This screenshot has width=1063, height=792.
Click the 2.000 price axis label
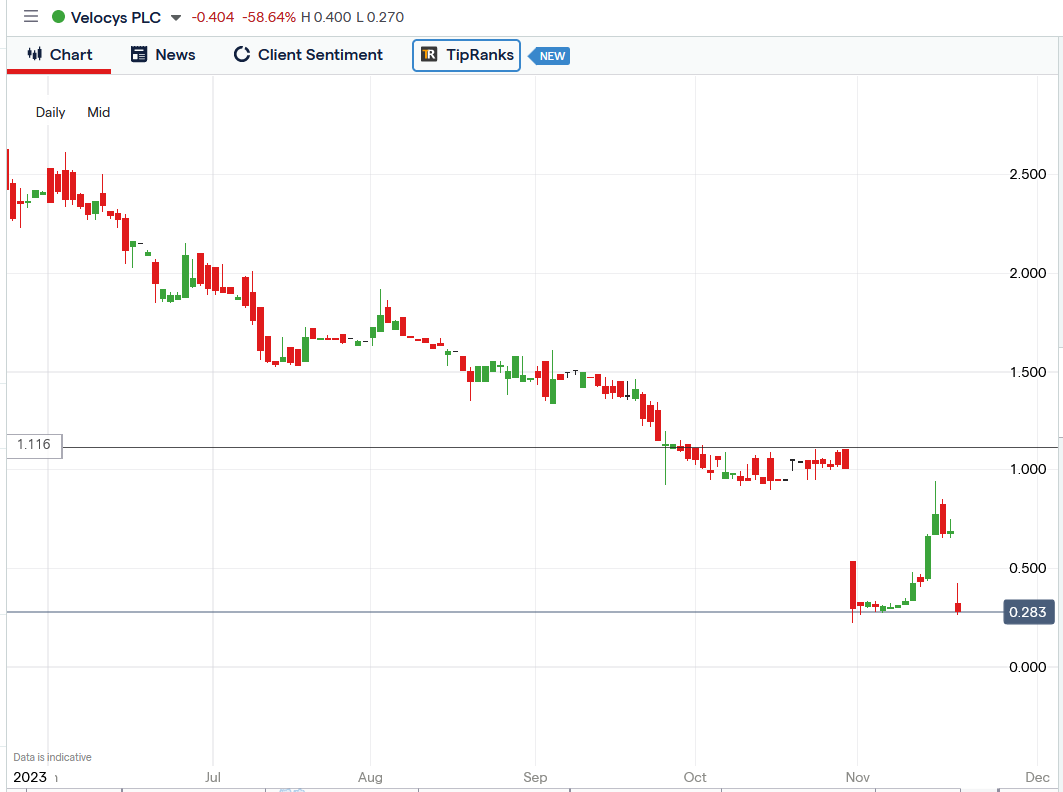[1028, 273]
